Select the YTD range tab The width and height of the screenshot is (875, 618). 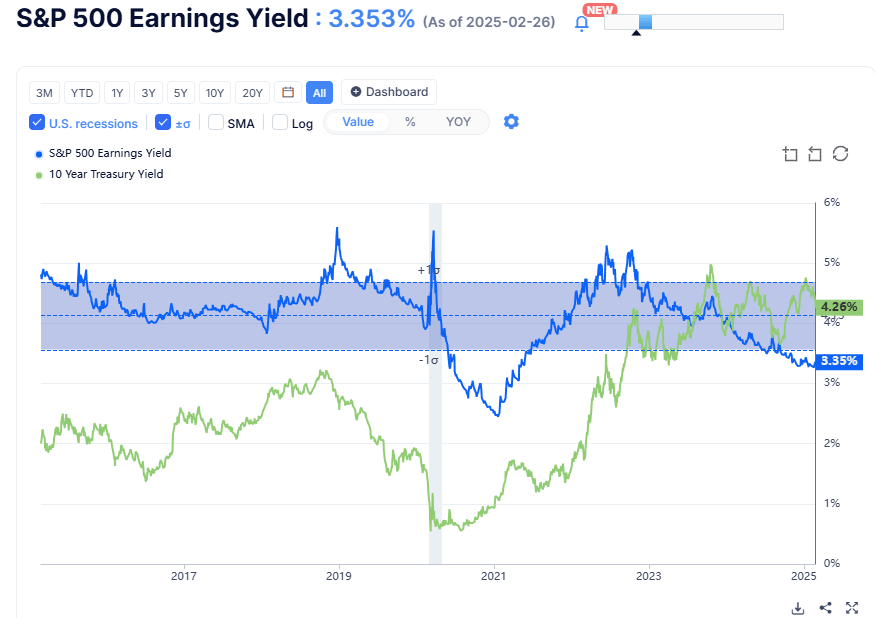(x=81, y=92)
